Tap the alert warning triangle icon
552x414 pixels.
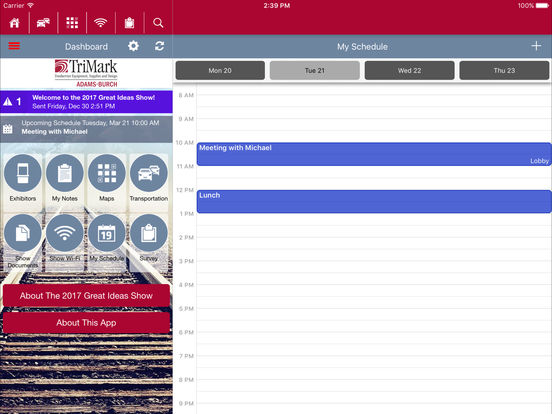(8, 102)
